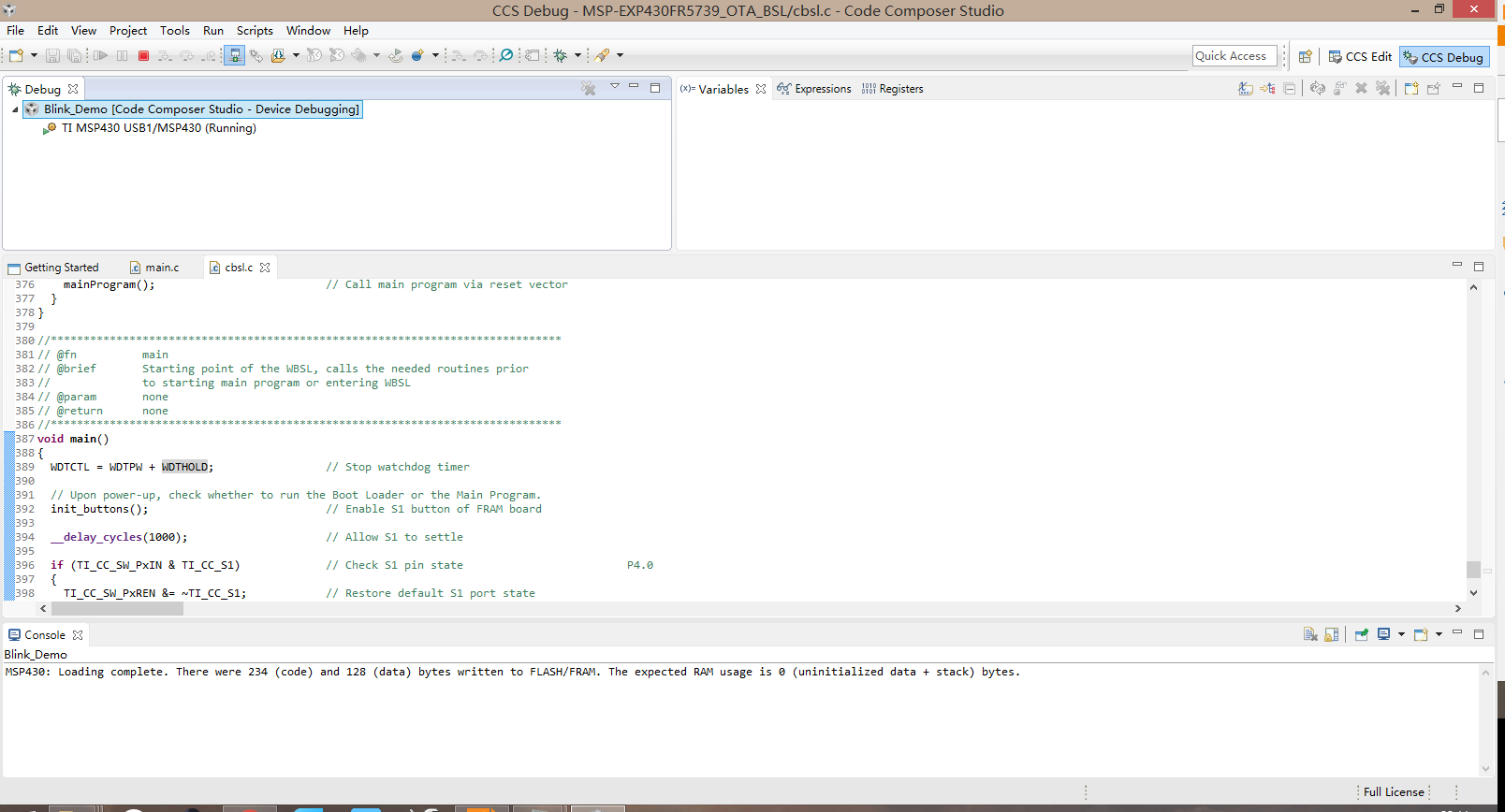This screenshot has width=1505, height=812.
Task: Click the Search magnifier toolbar icon
Action: [x=506, y=56]
